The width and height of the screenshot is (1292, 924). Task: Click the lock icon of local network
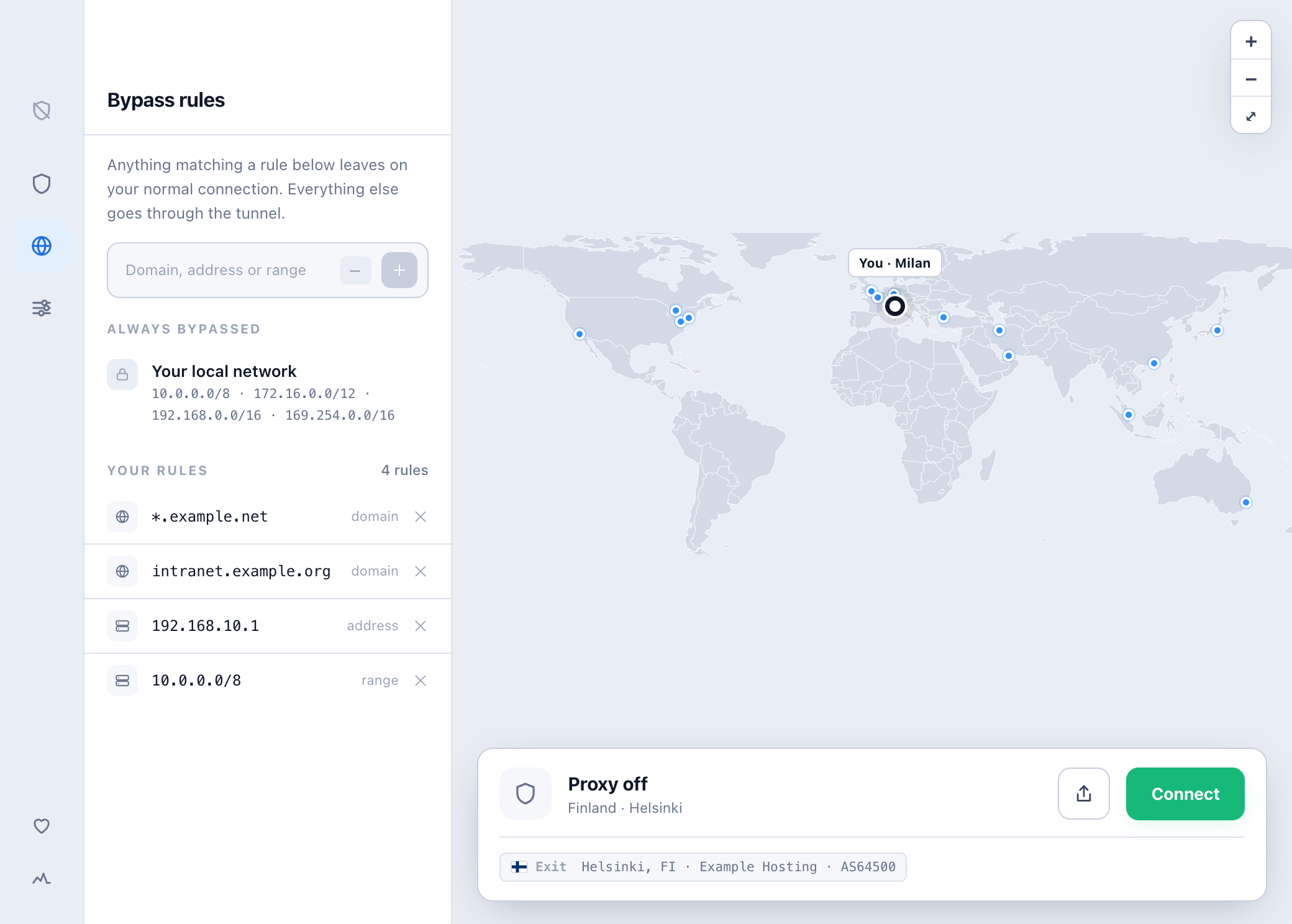[x=122, y=374]
